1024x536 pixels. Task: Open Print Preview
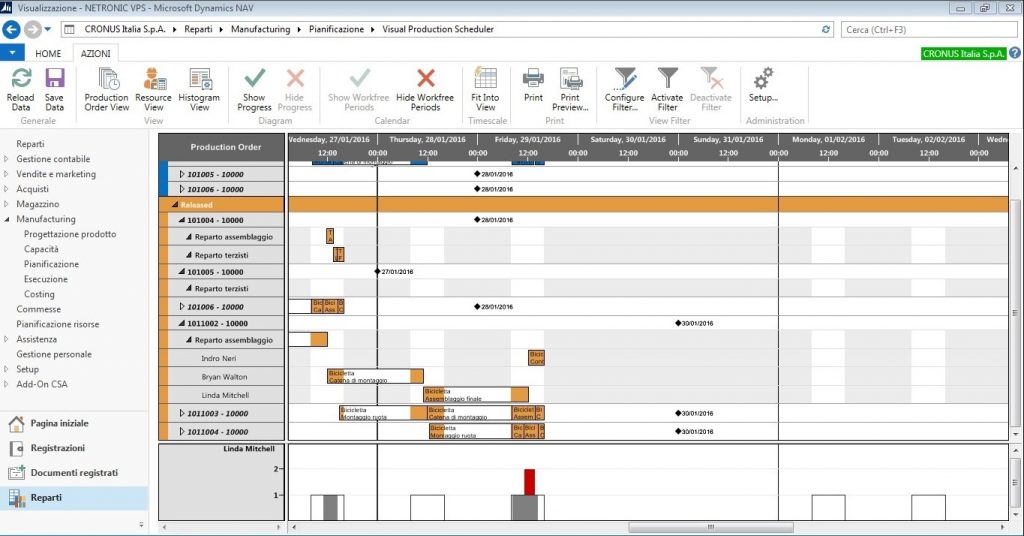(x=571, y=89)
